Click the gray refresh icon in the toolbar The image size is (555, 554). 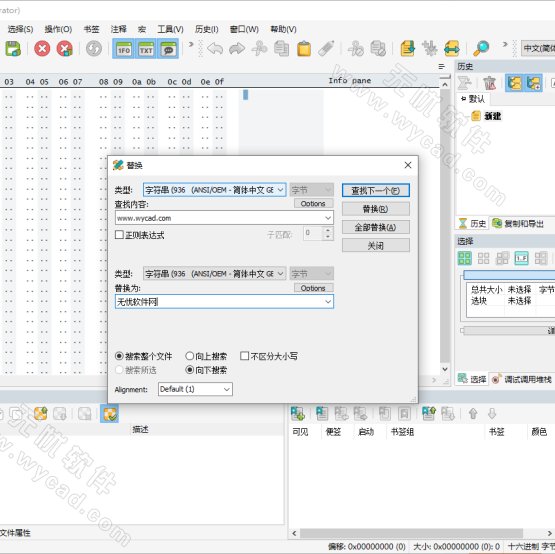pos(94,48)
